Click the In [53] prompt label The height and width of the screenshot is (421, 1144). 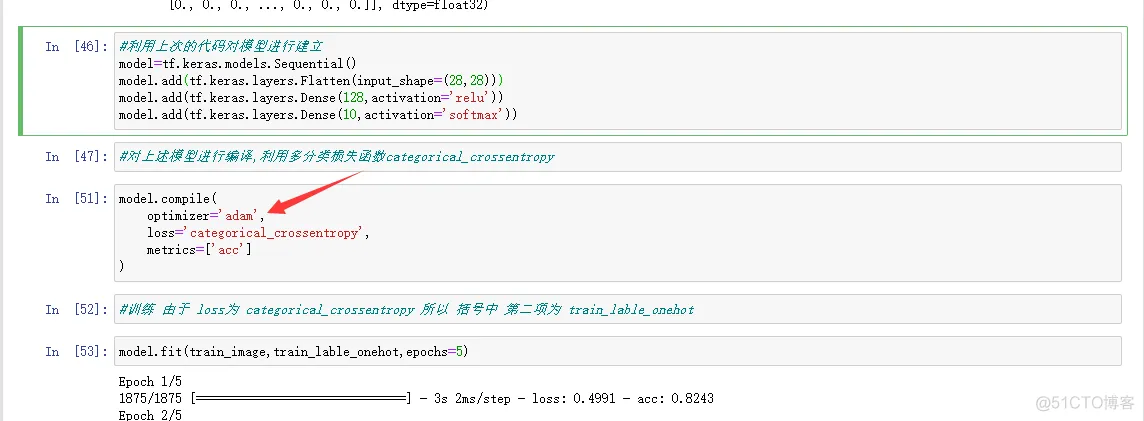[75, 352]
